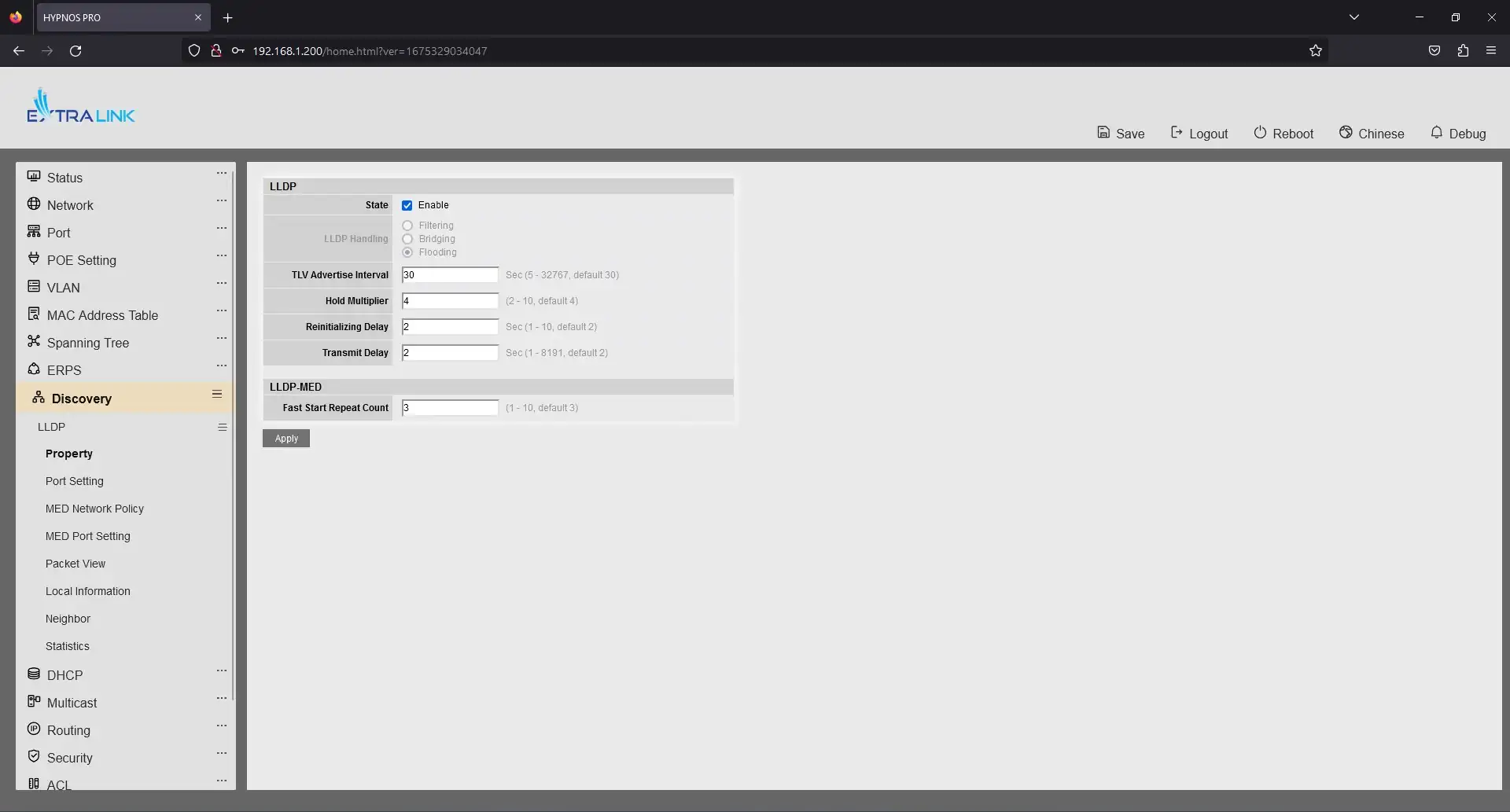
Task: Open the Port Setting link
Action: tap(75, 481)
